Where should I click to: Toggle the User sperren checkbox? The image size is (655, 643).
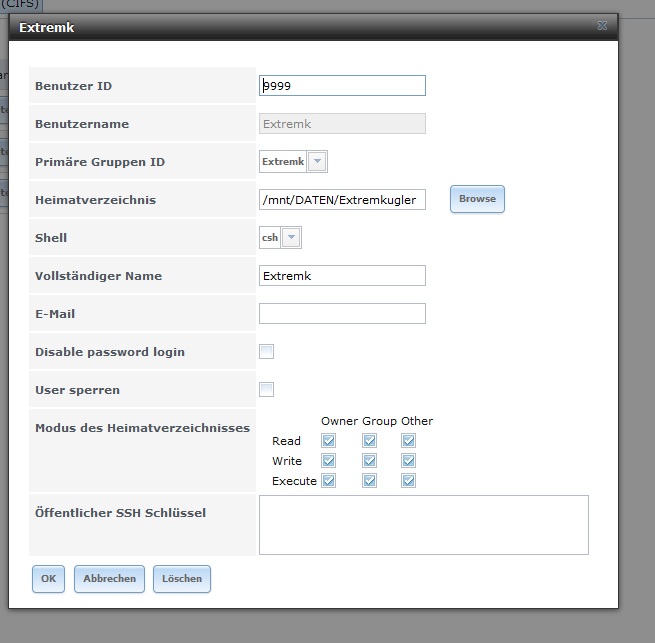[267, 389]
